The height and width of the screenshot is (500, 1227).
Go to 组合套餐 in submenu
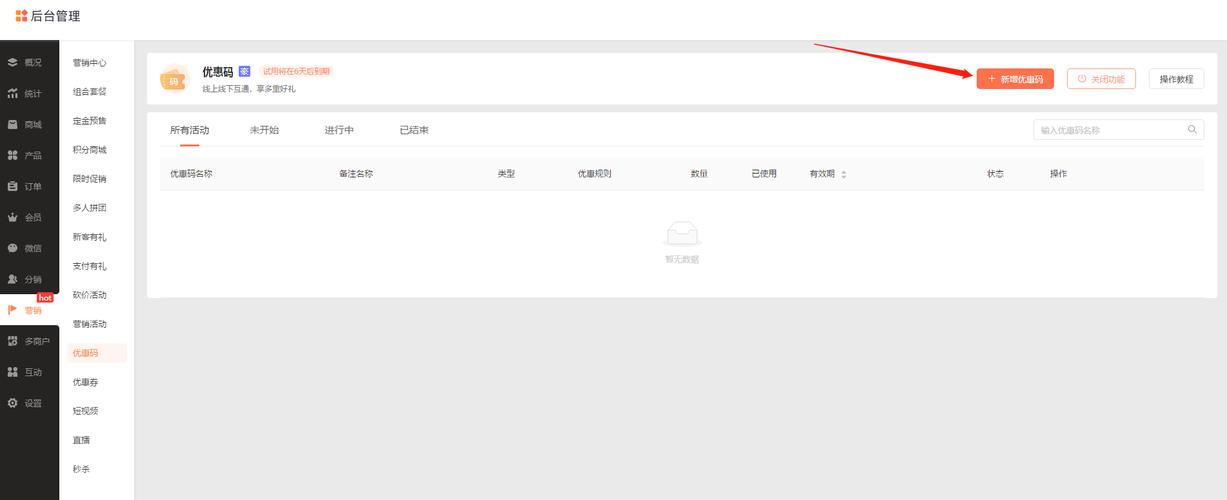click(89, 92)
